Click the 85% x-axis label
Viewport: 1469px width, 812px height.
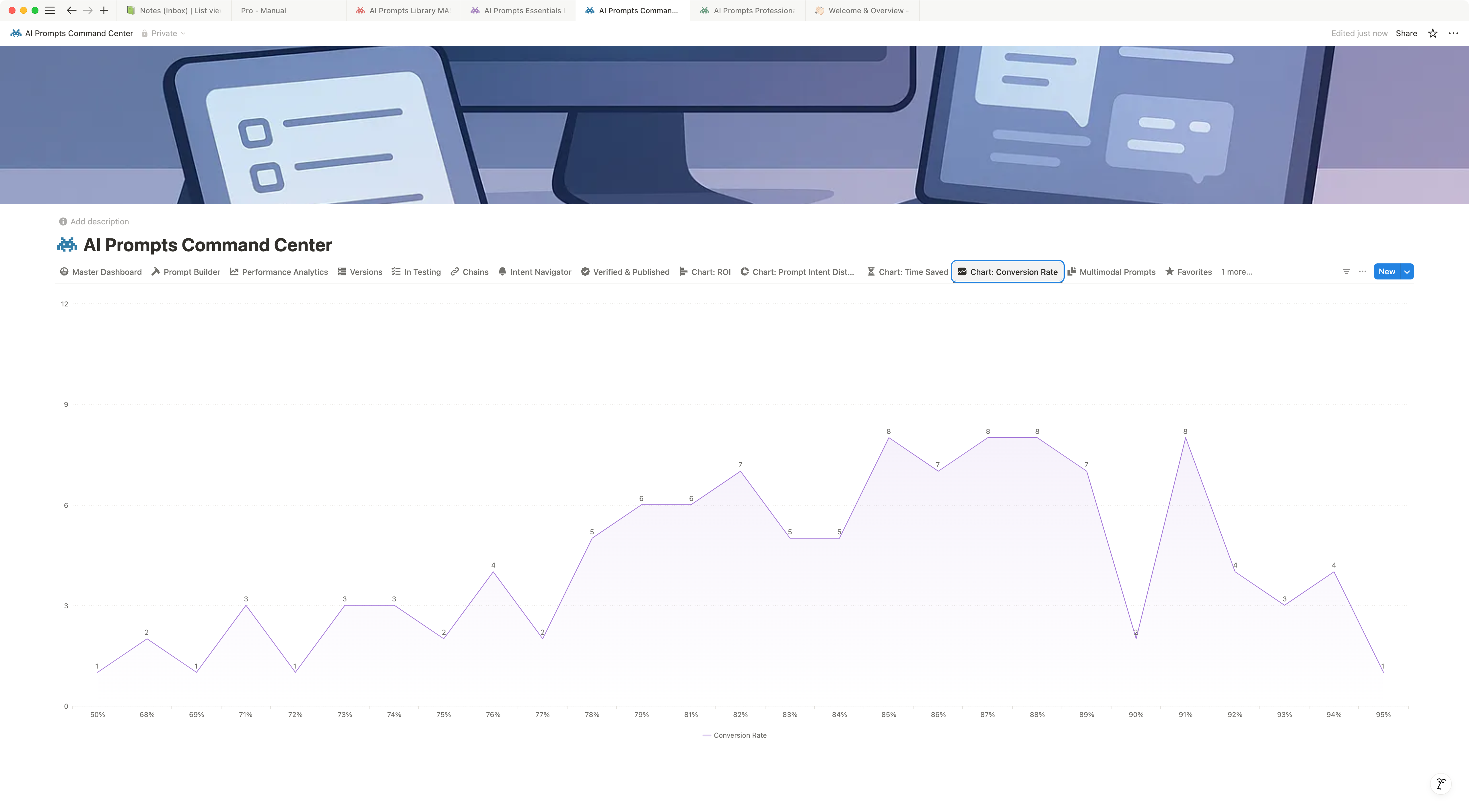click(889, 714)
